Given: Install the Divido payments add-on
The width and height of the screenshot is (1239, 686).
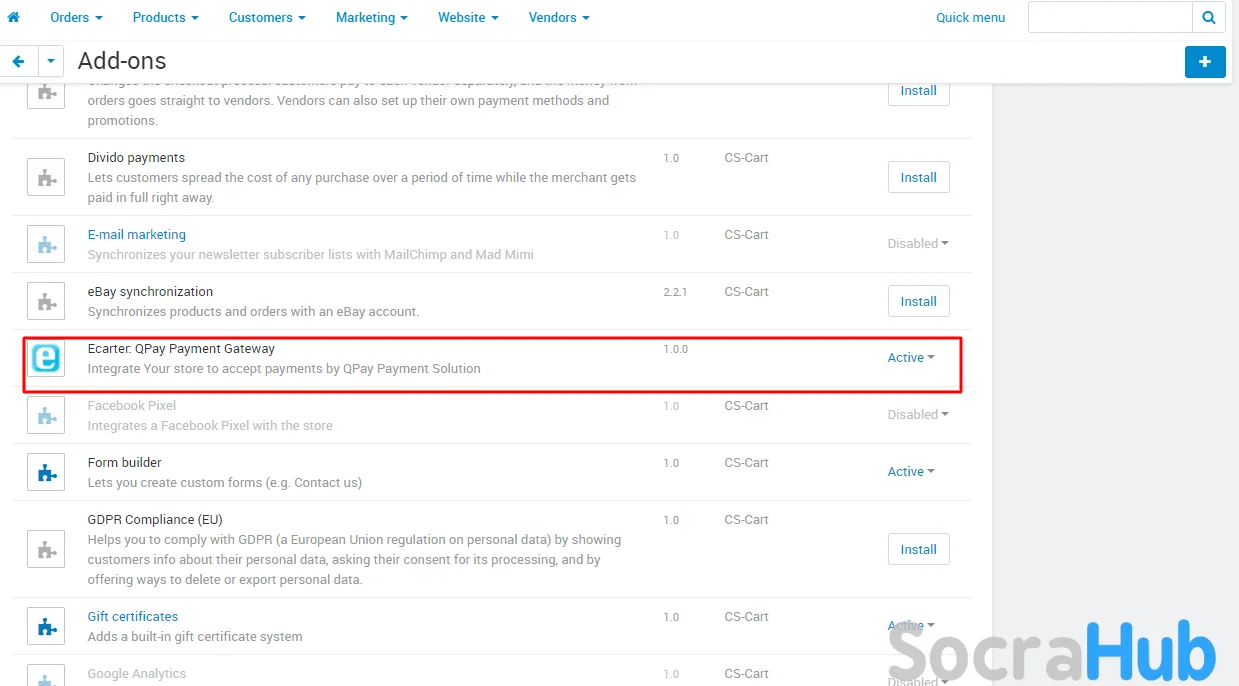Looking at the screenshot, I should click(x=918, y=178).
